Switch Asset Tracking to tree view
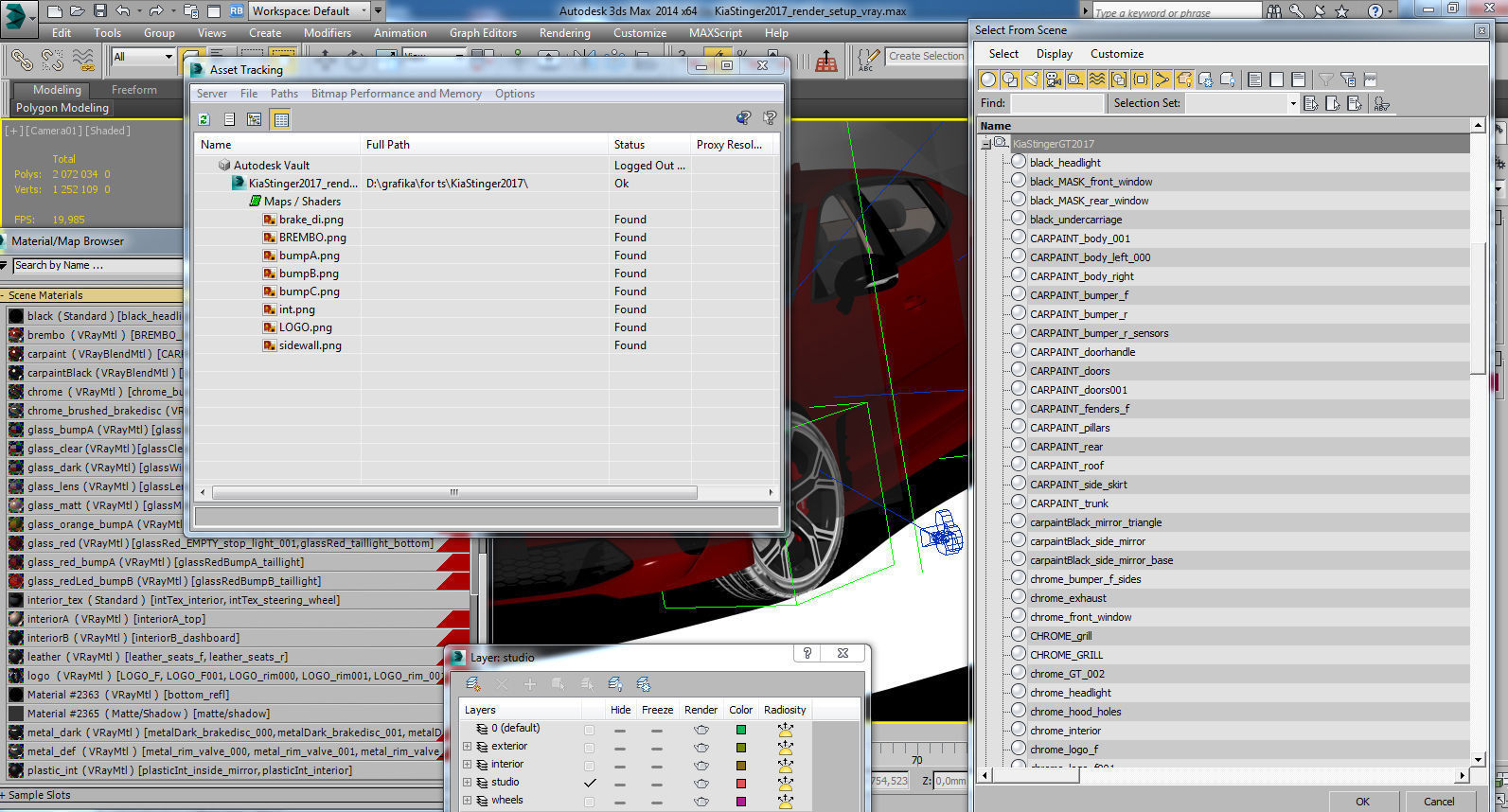 [254, 119]
